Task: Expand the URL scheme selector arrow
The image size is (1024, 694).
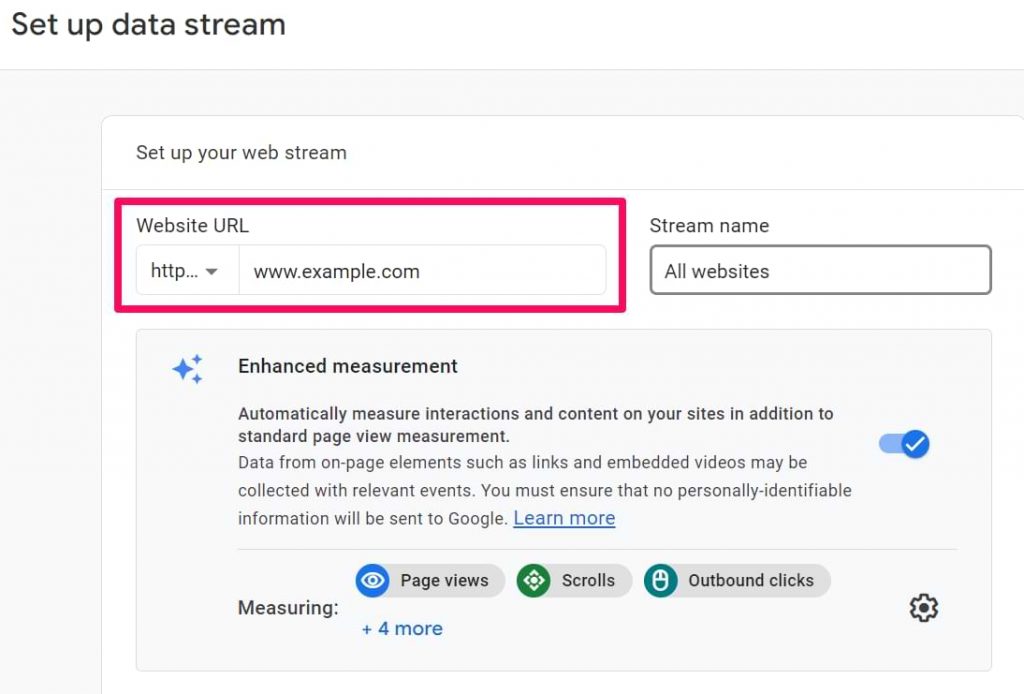Action: (x=212, y=270)
